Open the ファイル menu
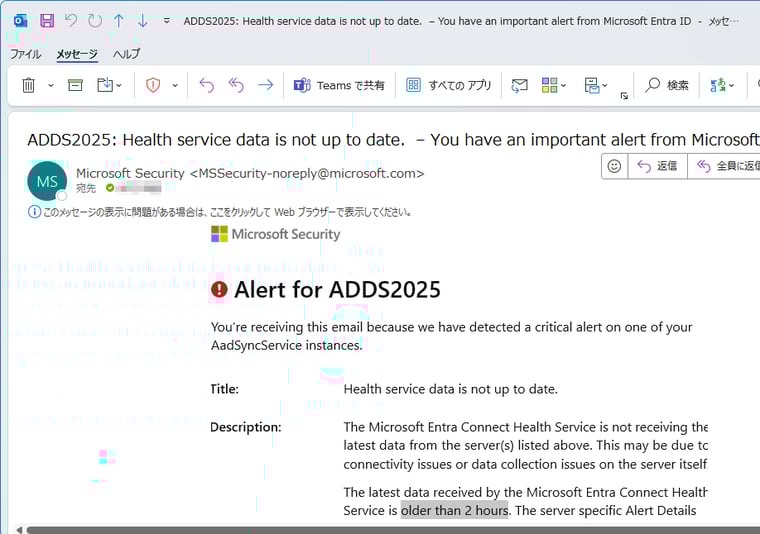760x534 pixels. pyautogui.click(x=26, y=54)
